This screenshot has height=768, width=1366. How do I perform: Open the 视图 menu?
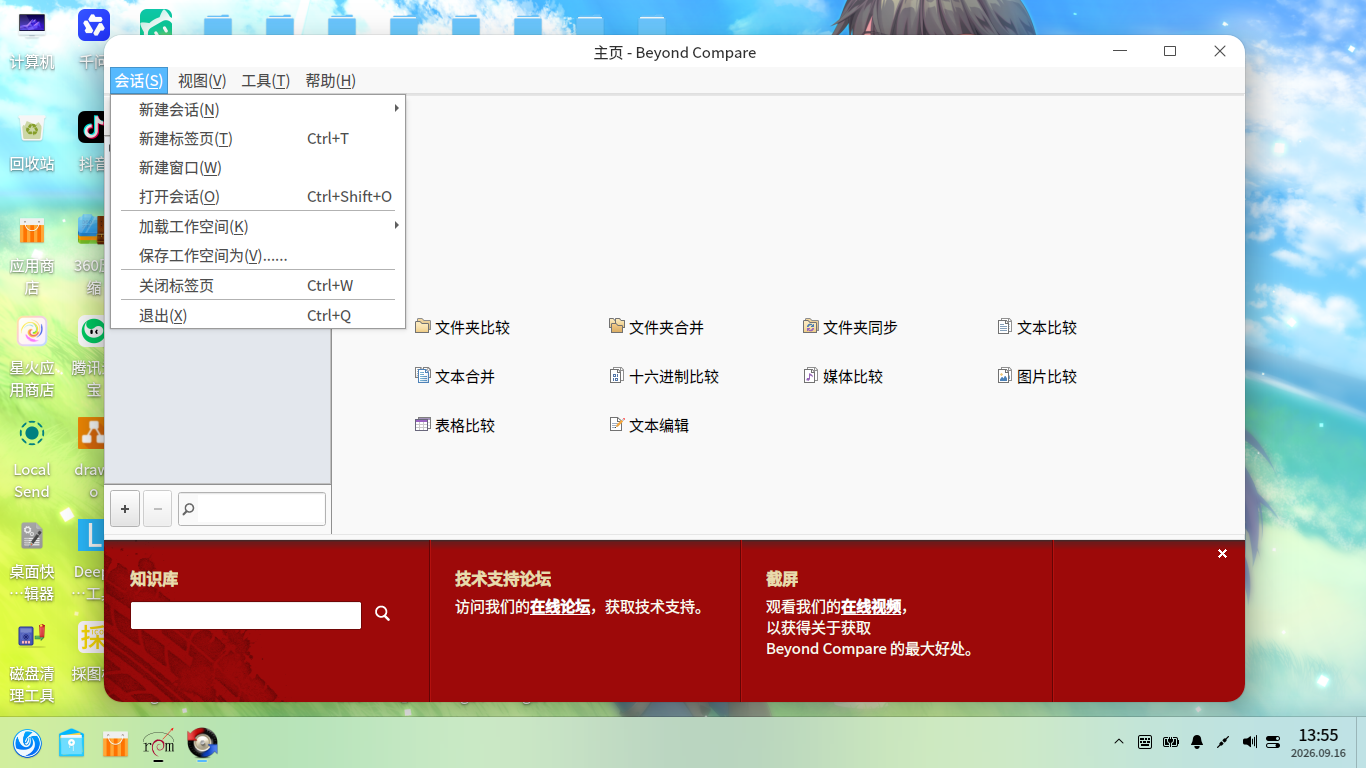pyautogui.click(x=202, y=81)
